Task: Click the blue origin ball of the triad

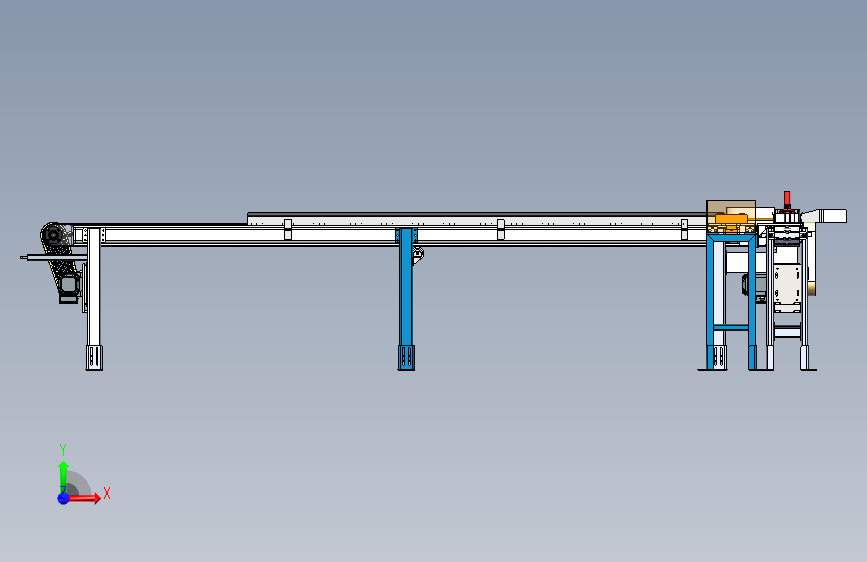Action: tap(63, 498)
